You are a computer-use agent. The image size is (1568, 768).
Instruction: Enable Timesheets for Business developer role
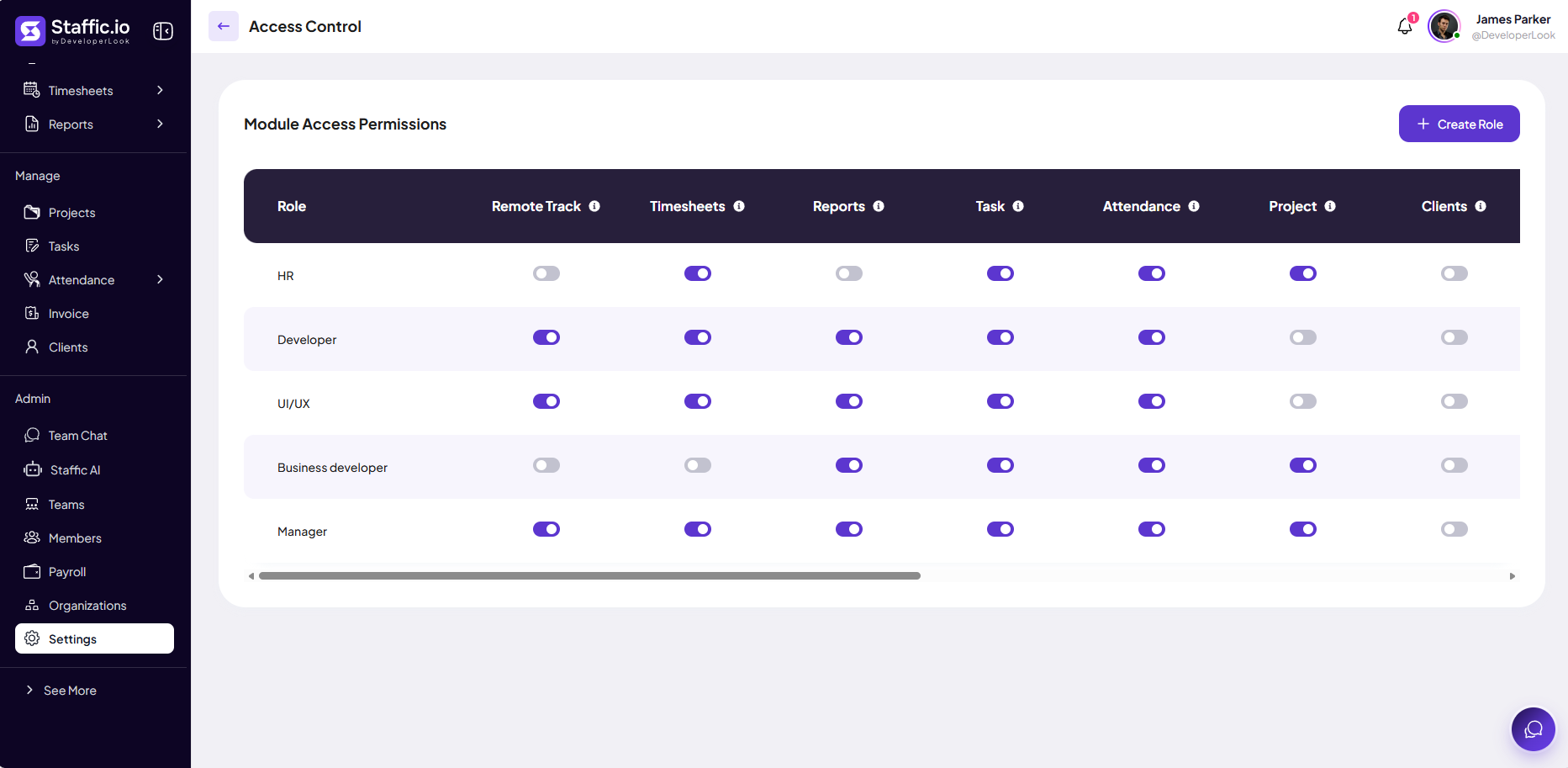tap(698, 465)
